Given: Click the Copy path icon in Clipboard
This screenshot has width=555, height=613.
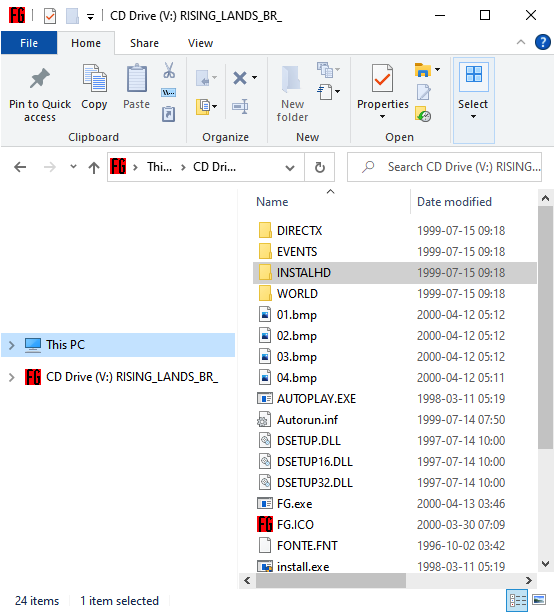Looking at the screenshot, I should pyautogui.click(x=168, y=93).
